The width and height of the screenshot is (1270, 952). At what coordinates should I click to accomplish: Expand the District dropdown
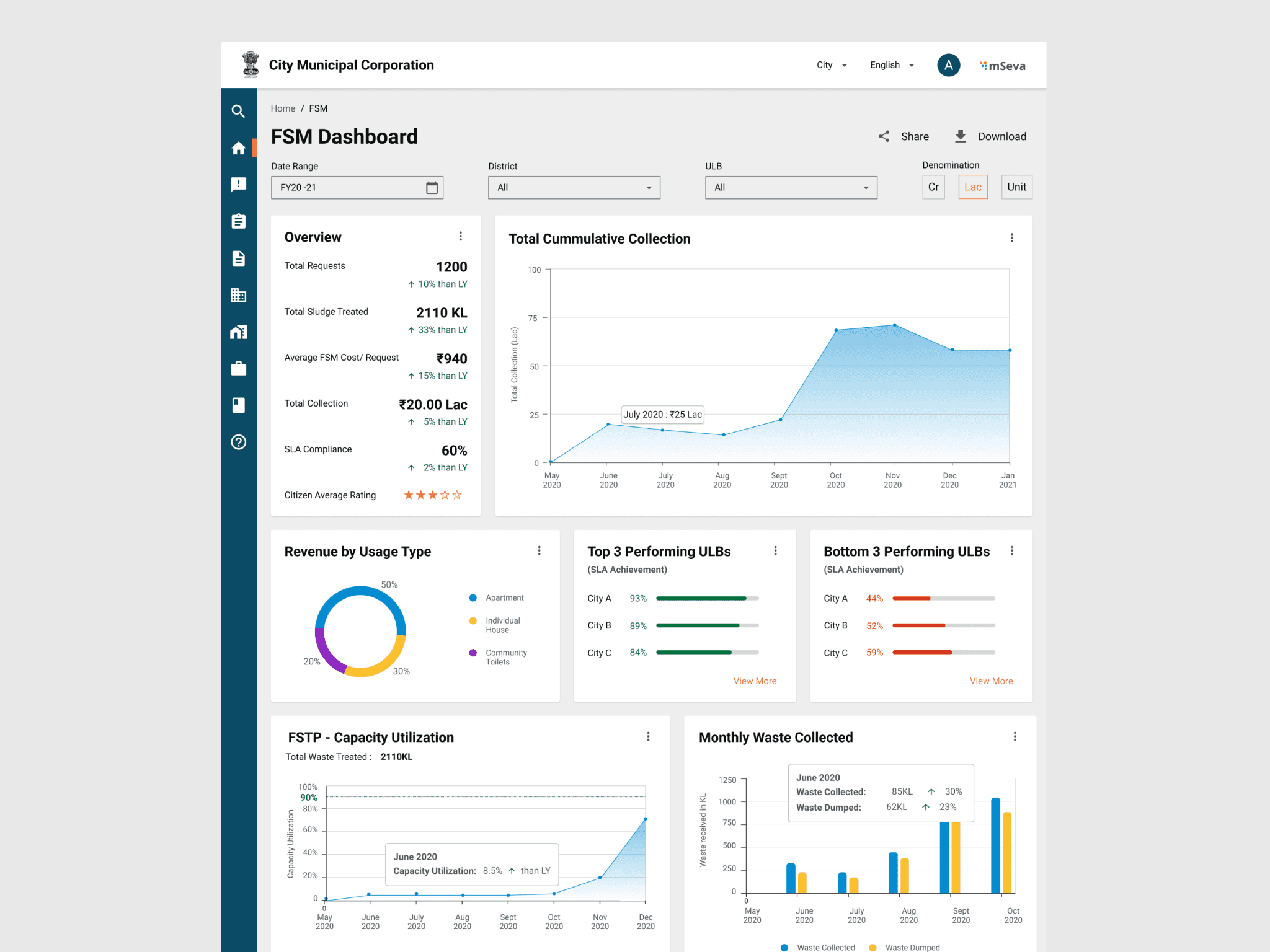coord(574,188)
